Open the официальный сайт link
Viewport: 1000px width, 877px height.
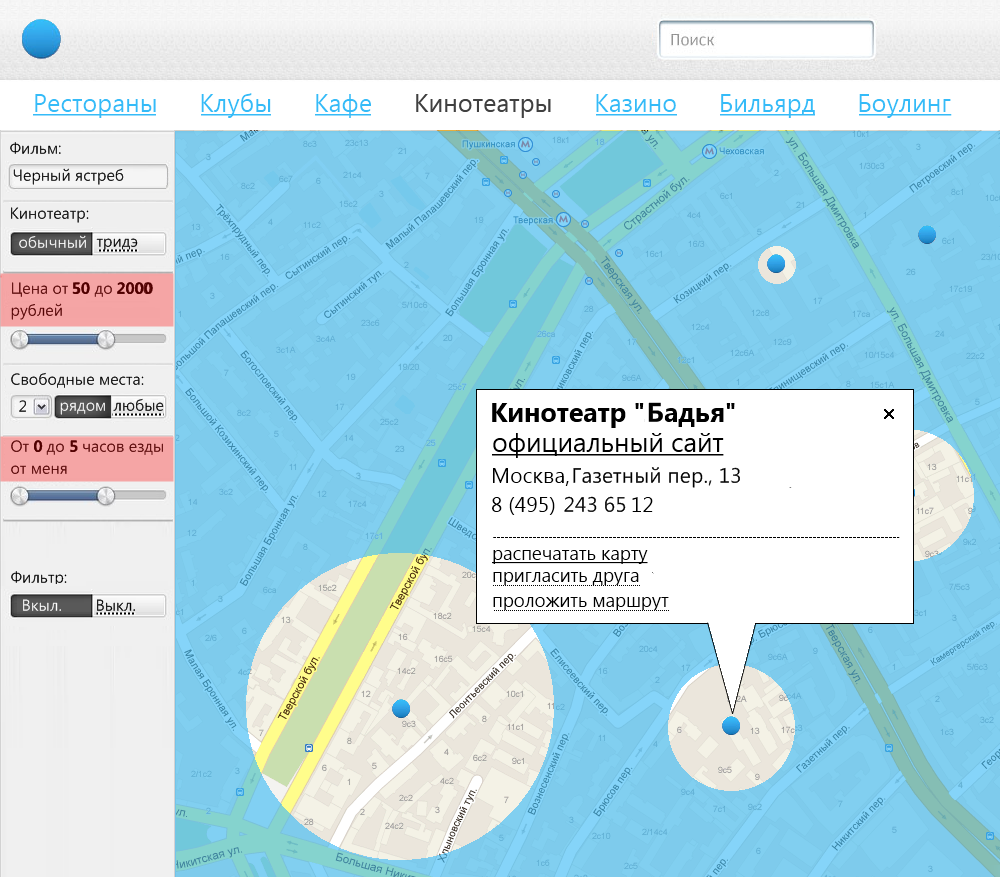[x=607, y=444]
